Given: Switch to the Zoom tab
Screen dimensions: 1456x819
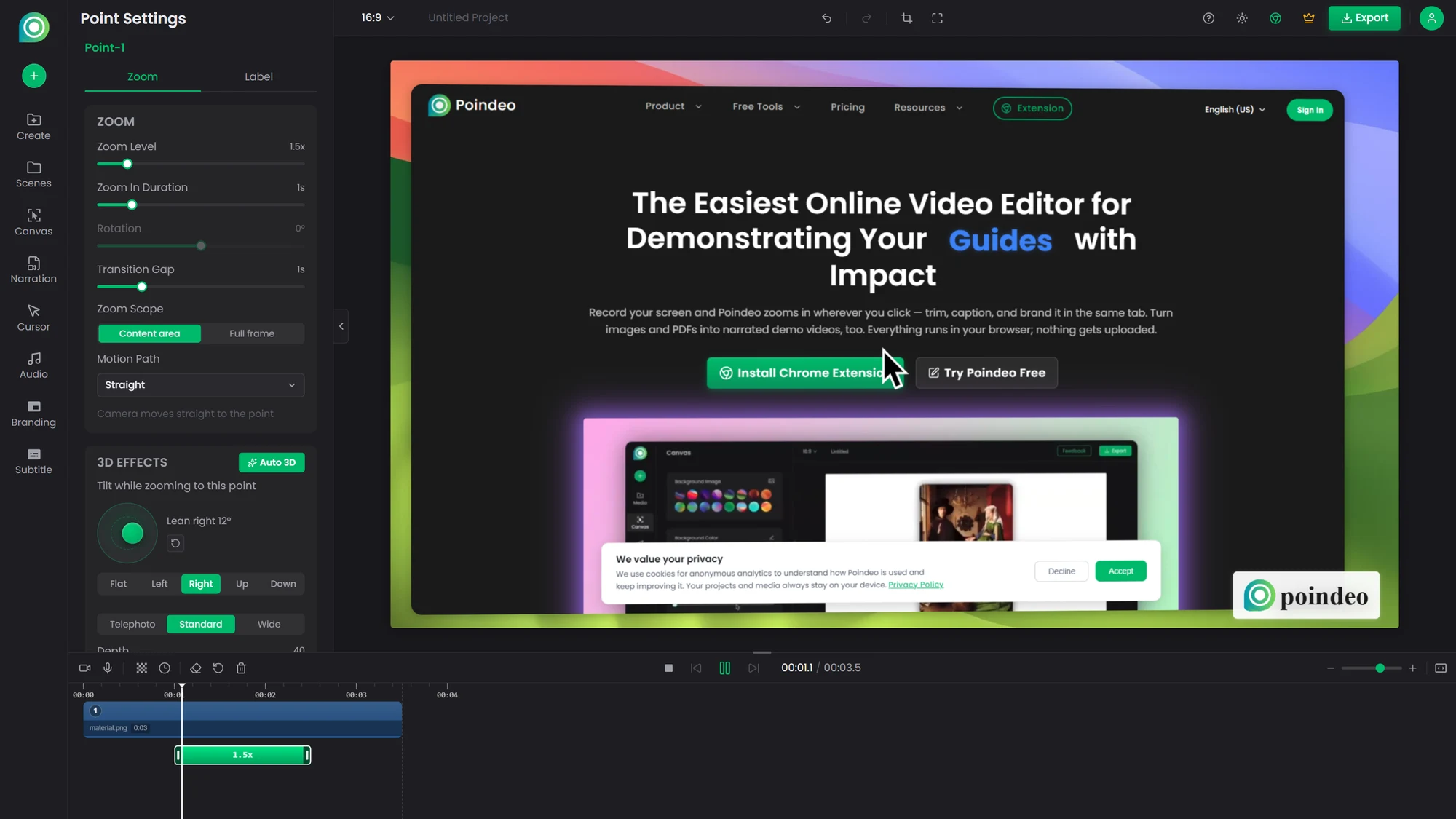Looking at the screenshot, I should pyautogui.click(x=142, y=76).
